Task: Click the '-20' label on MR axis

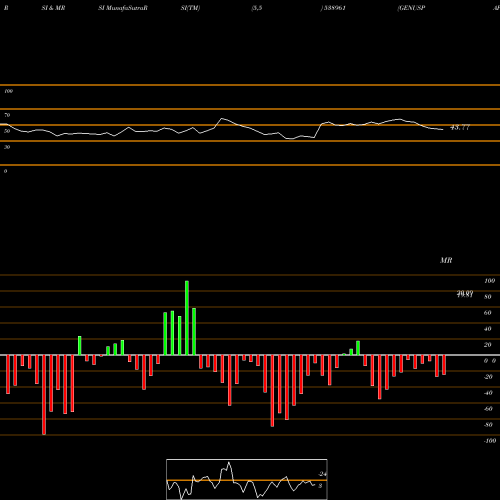Action: click(x=488, y=377)
